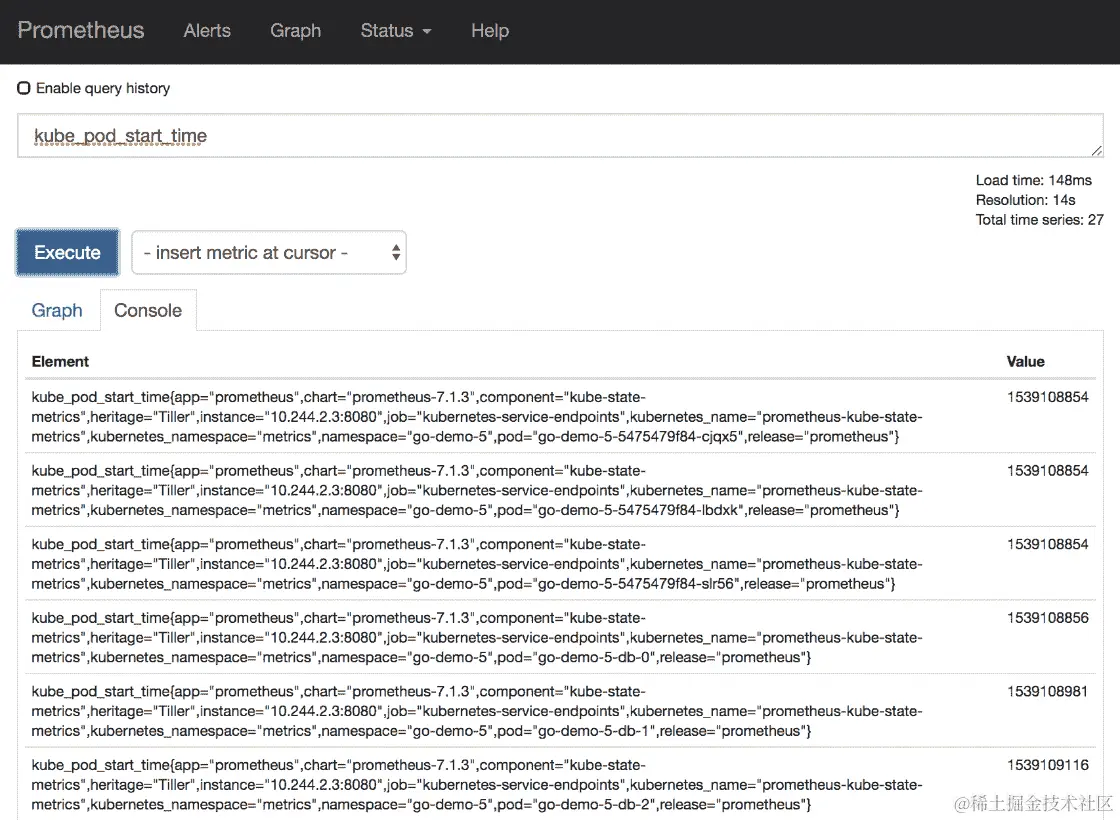
Task: Enable query history checkbox
Action: click(x=24, y=88)
